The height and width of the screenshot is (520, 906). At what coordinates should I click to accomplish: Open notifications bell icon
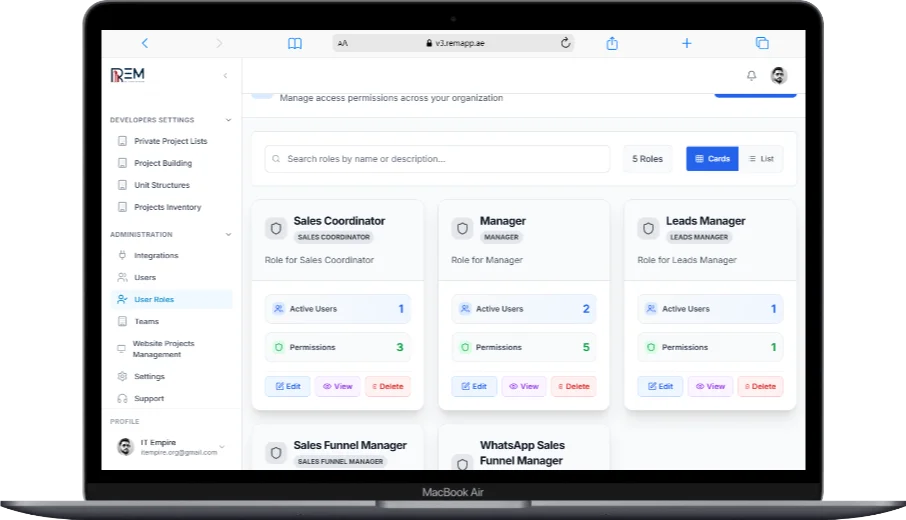[x=751, y=76]
